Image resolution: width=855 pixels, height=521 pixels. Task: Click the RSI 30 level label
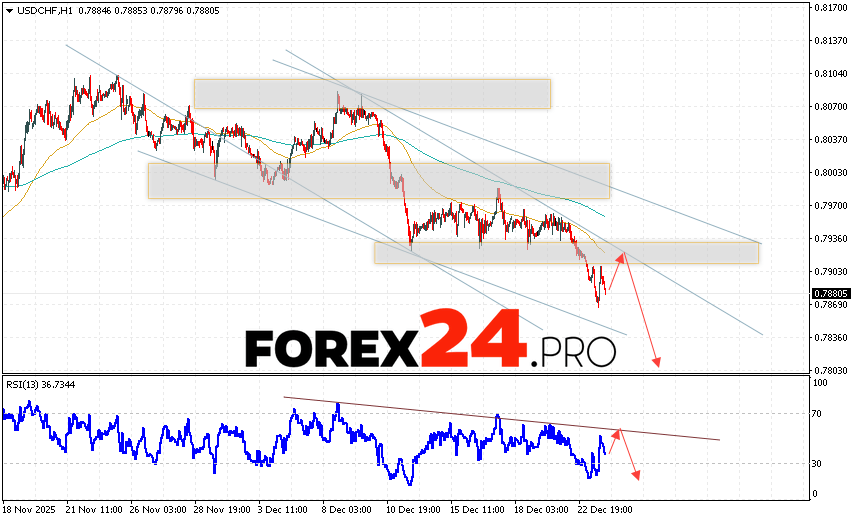817,463
